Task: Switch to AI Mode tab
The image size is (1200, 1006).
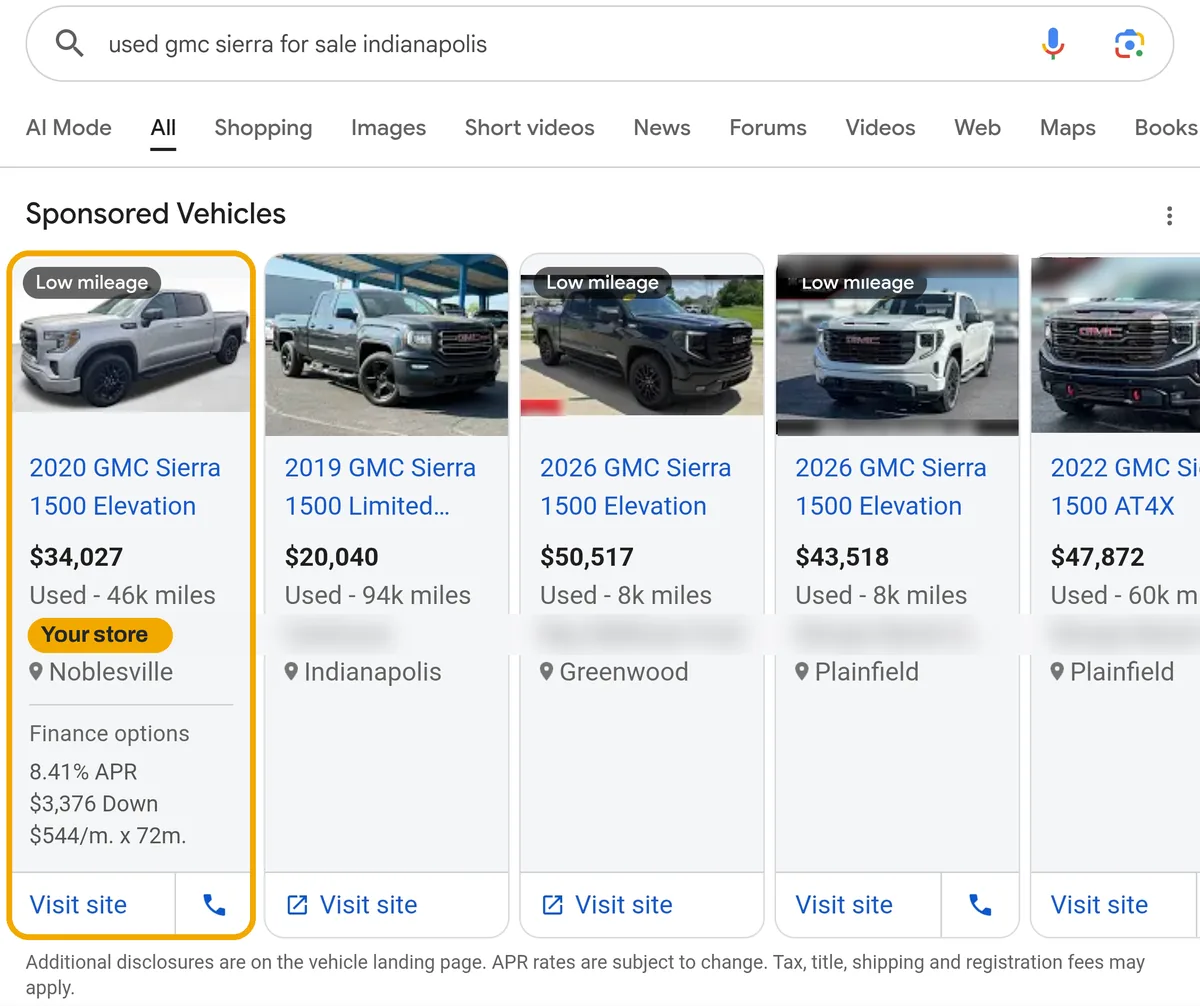Action: [69, 128]
